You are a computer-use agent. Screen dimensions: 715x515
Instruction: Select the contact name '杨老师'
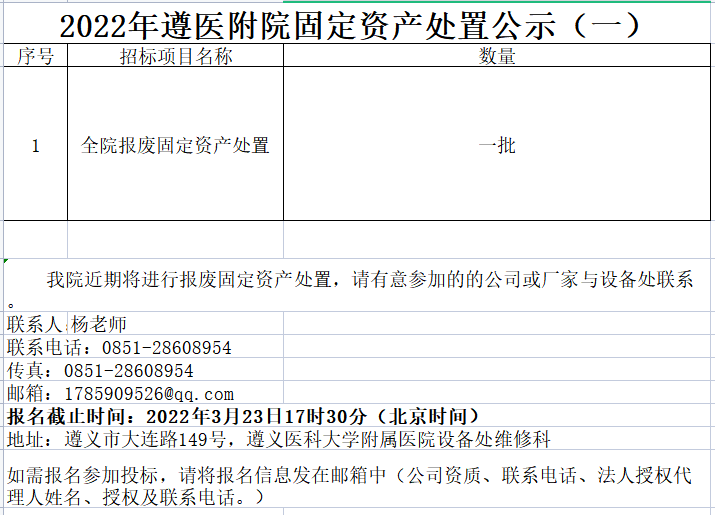click(x=99, y=324)
